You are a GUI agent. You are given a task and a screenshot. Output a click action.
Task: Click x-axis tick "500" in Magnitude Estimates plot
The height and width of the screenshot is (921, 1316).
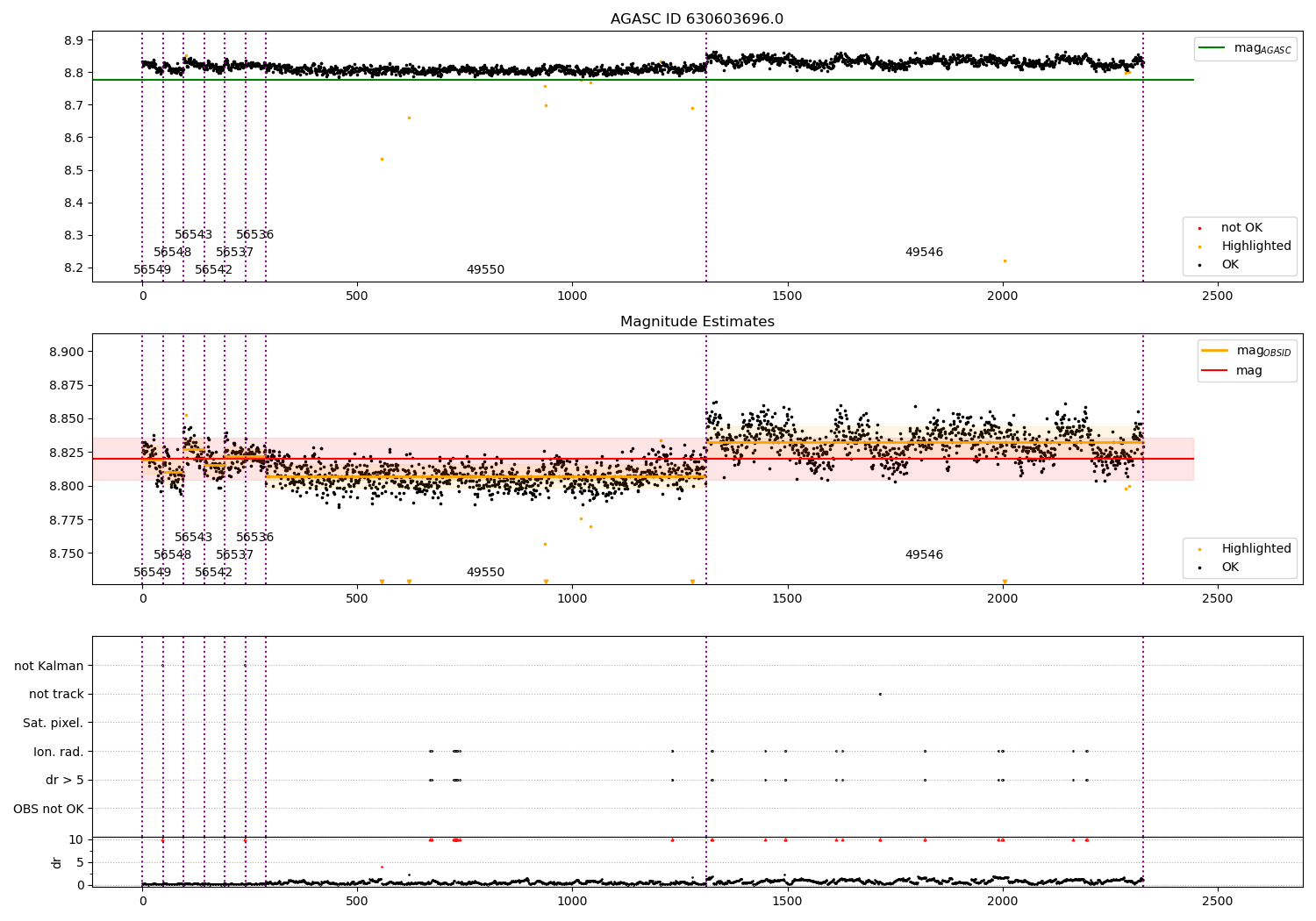coord(357,599)
